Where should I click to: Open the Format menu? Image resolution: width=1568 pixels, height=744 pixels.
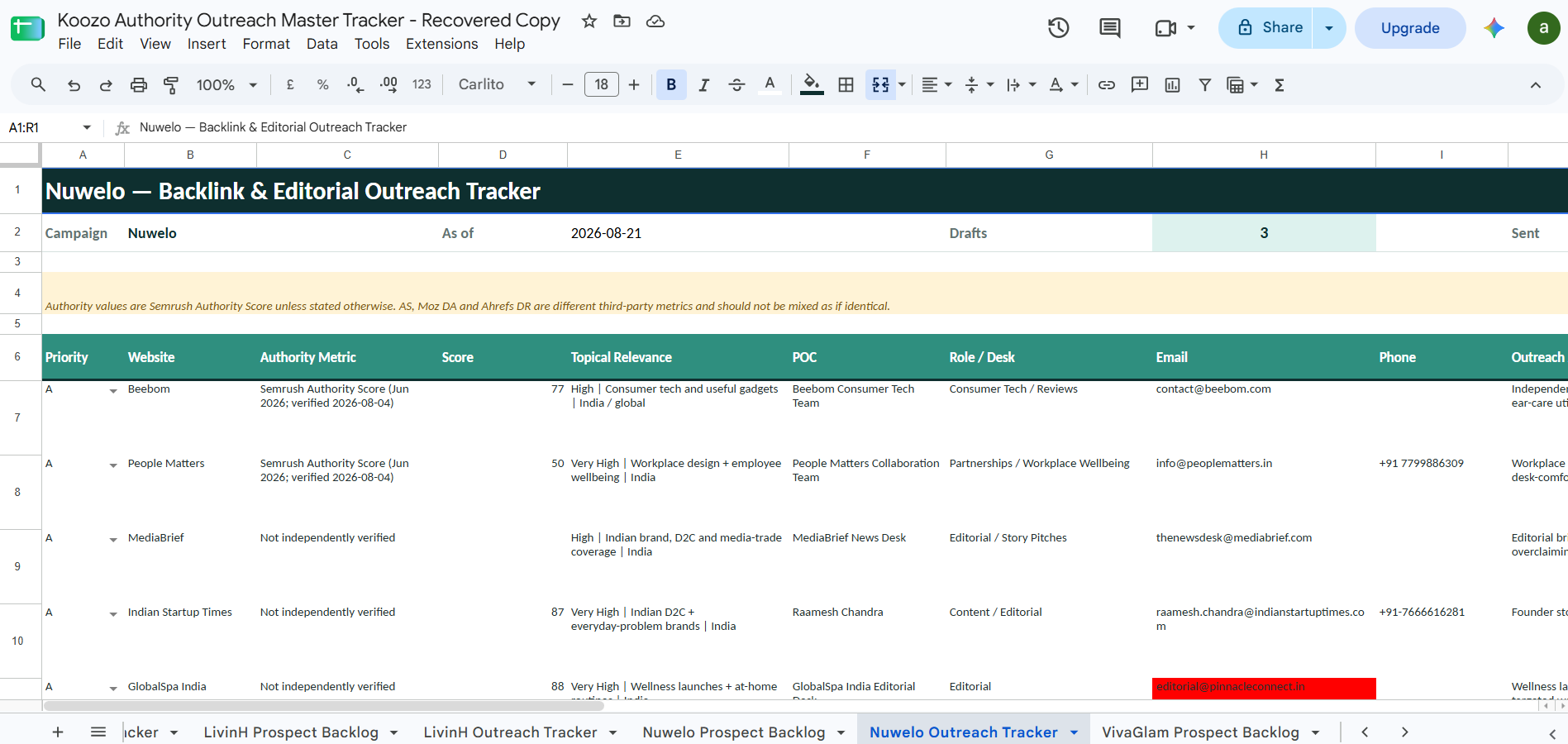click(266, 44)
